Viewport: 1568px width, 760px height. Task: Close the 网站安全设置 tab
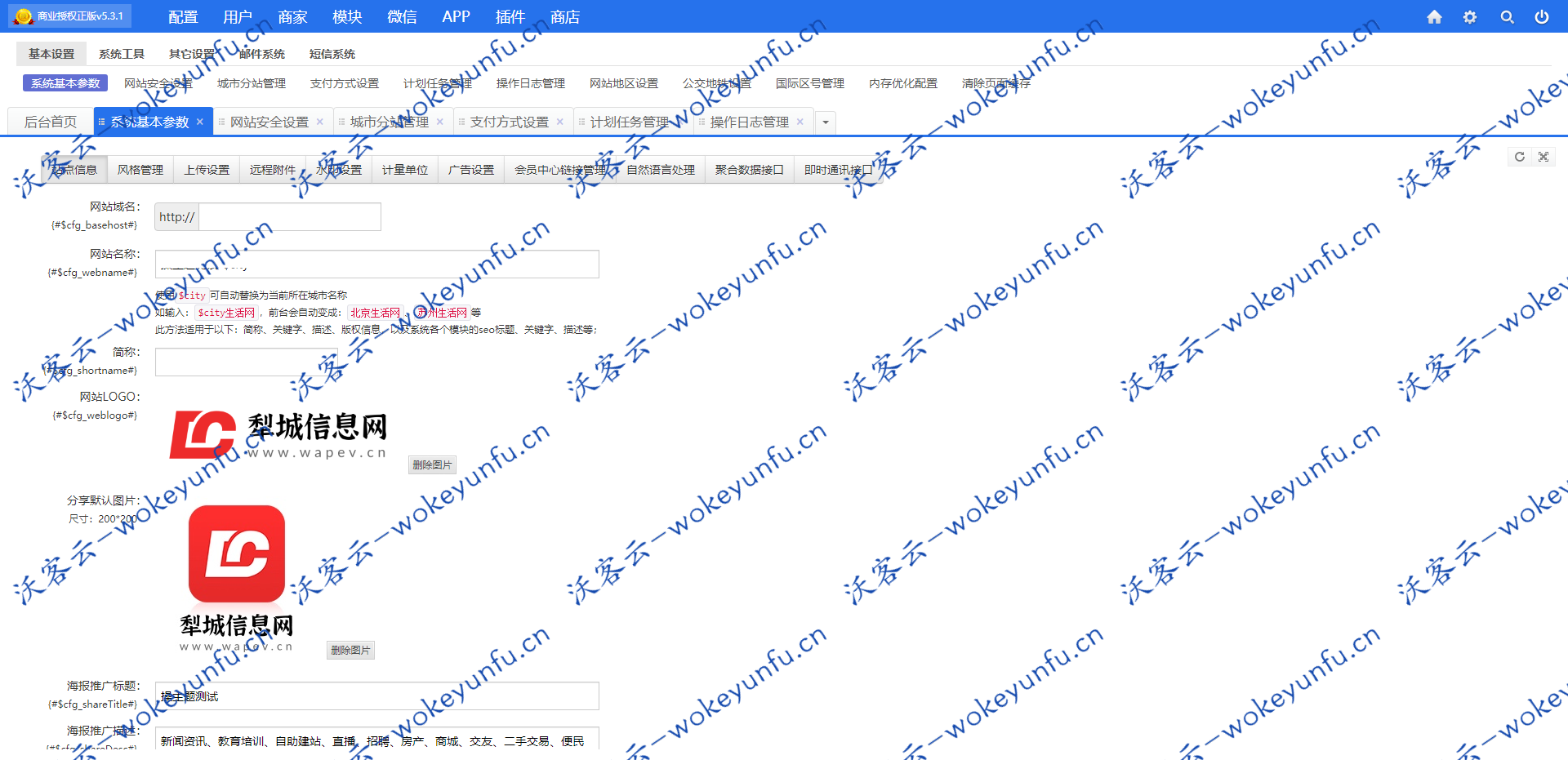point(320,122)
